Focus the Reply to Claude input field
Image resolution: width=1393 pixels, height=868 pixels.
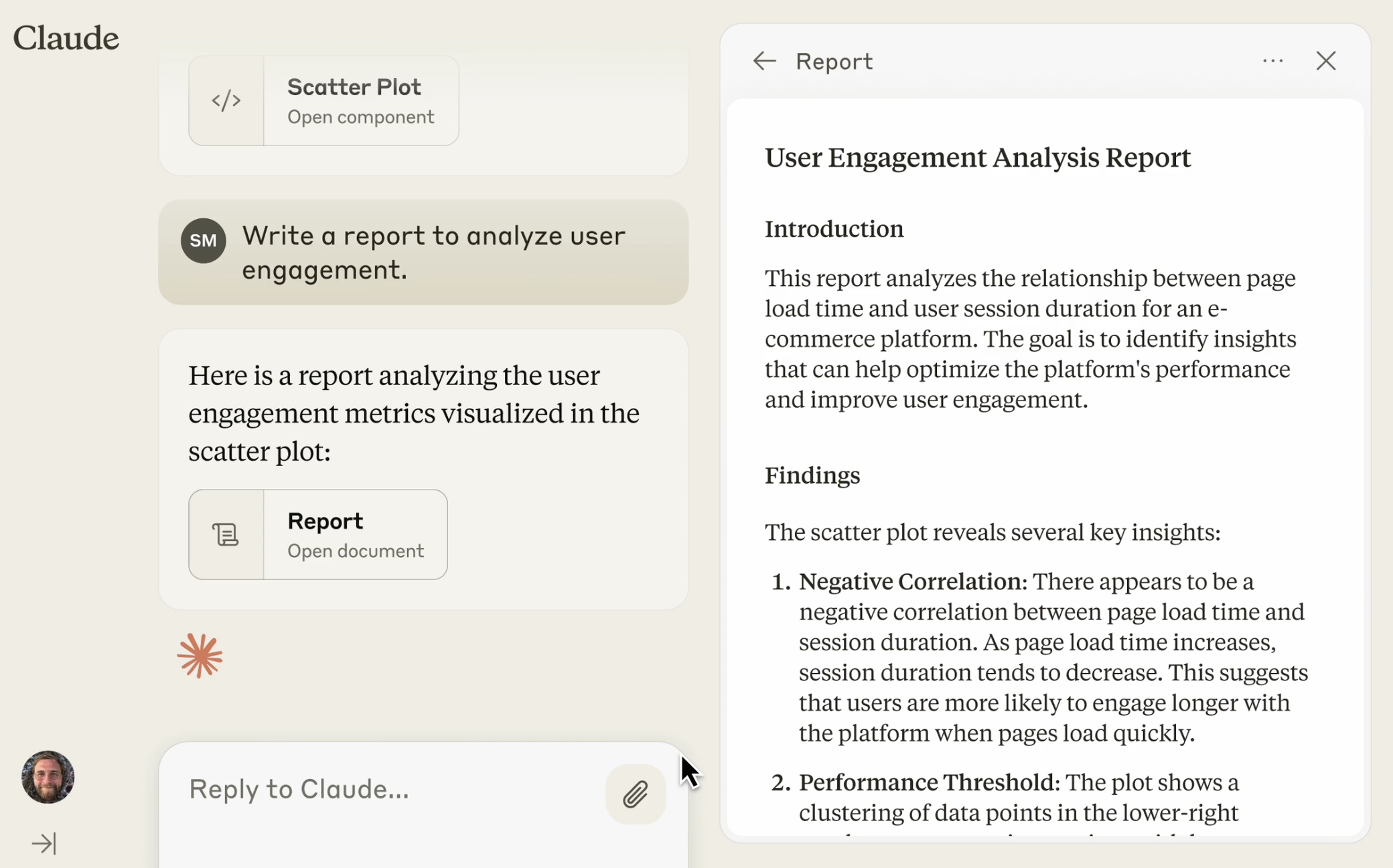[388, 790]
